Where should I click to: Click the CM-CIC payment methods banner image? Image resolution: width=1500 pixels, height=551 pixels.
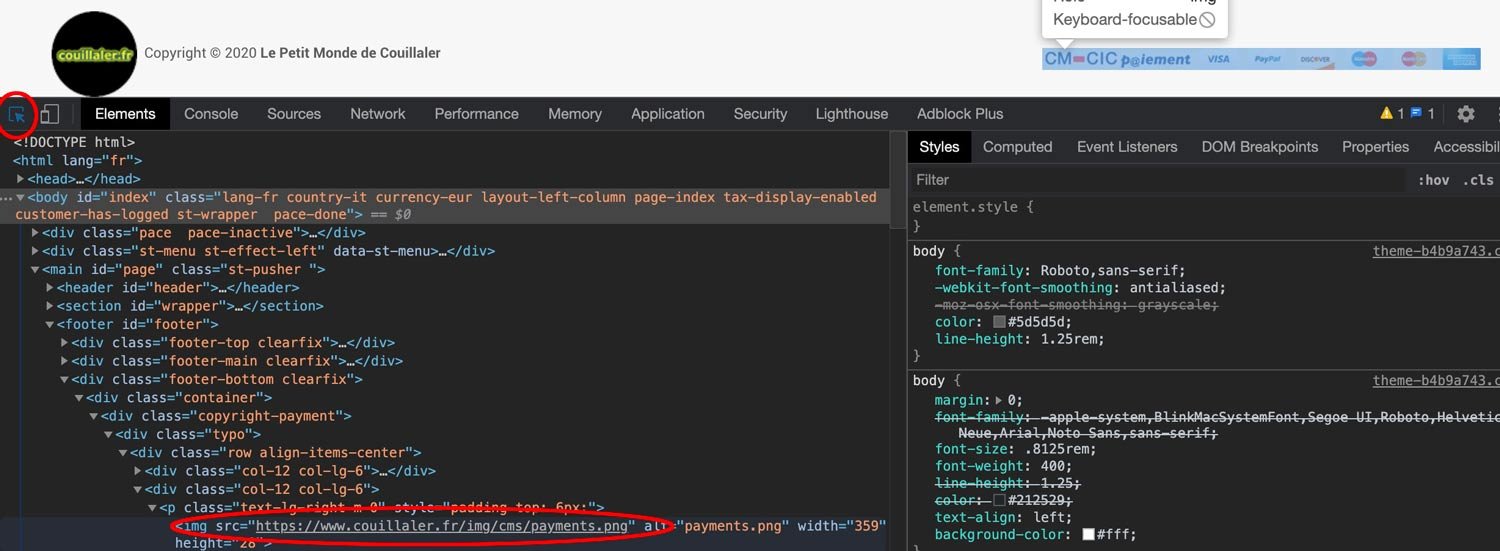tap(1261, 59)
